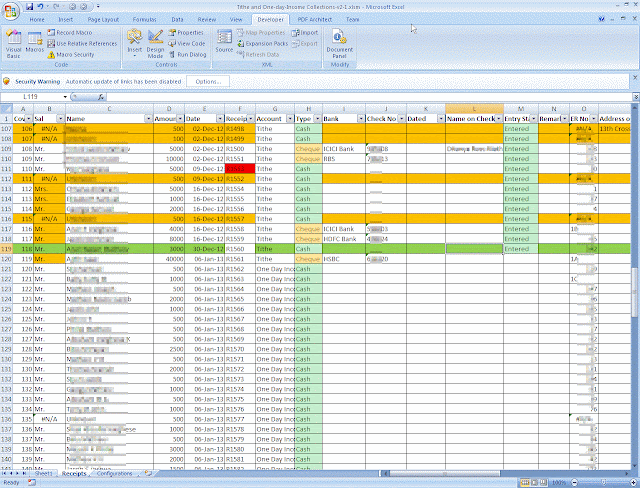The height and width of the screenshot is (488, 640).
Task: Open control Properties
Action: tap(186, 32)
